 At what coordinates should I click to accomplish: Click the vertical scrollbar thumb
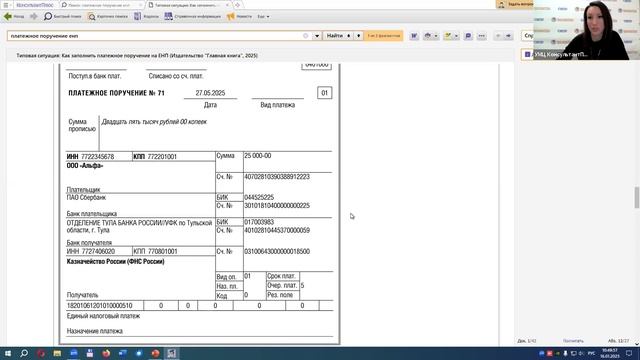636,198
